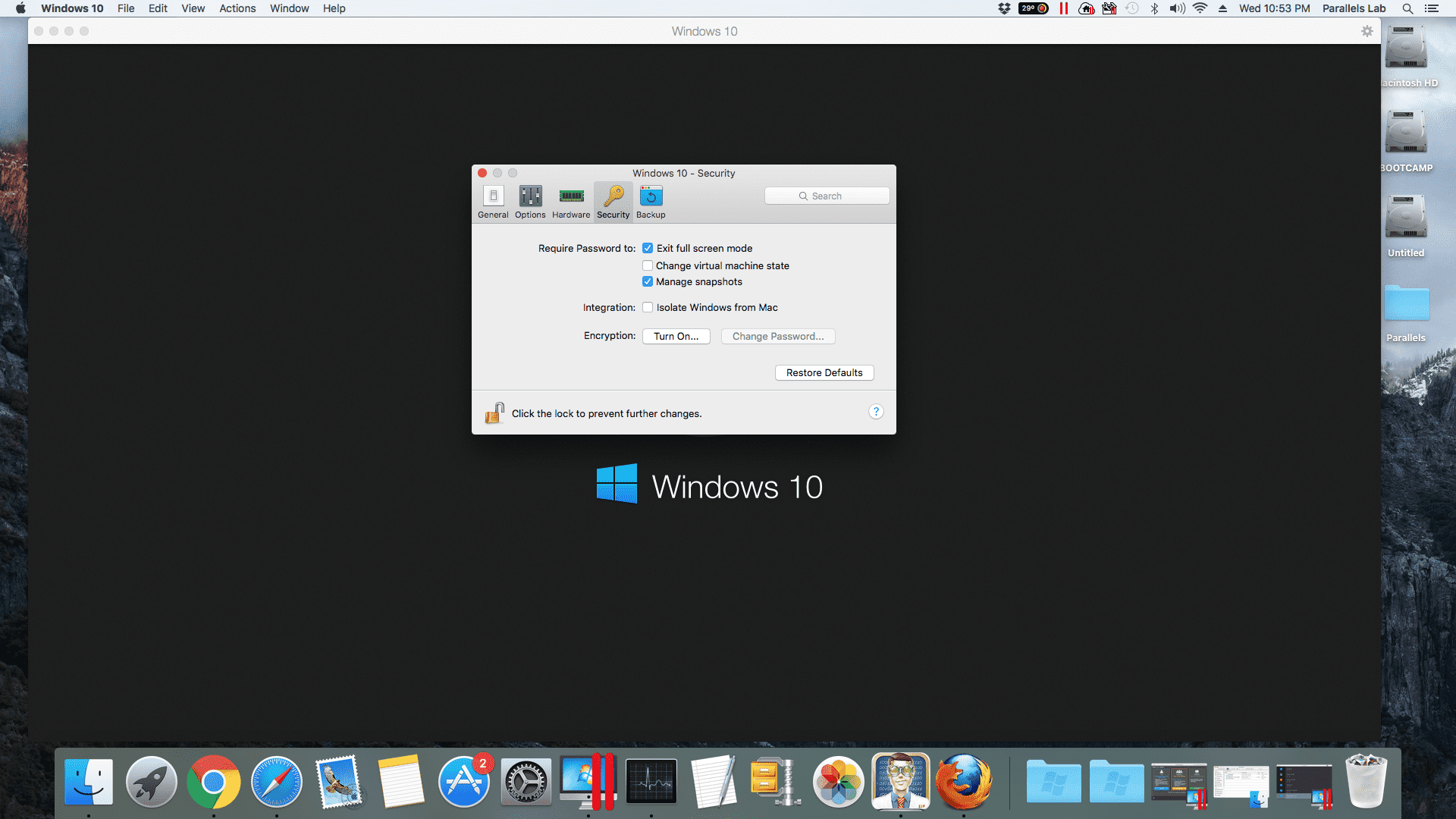The height and width of the screenshot is (819, 1456).
Task: Open Launchpad from the Dock
Action: coord(151,781)
